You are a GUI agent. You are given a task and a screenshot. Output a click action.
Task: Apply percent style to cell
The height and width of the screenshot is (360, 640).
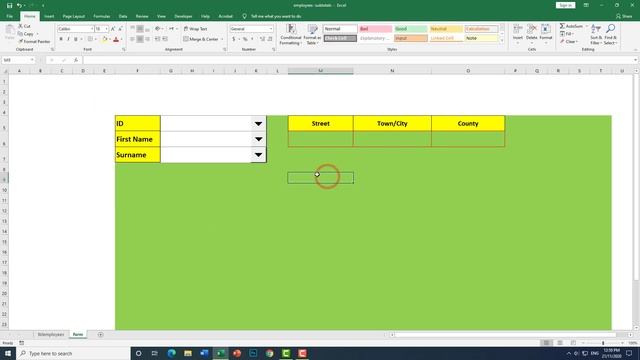click(x=245, y=39)
